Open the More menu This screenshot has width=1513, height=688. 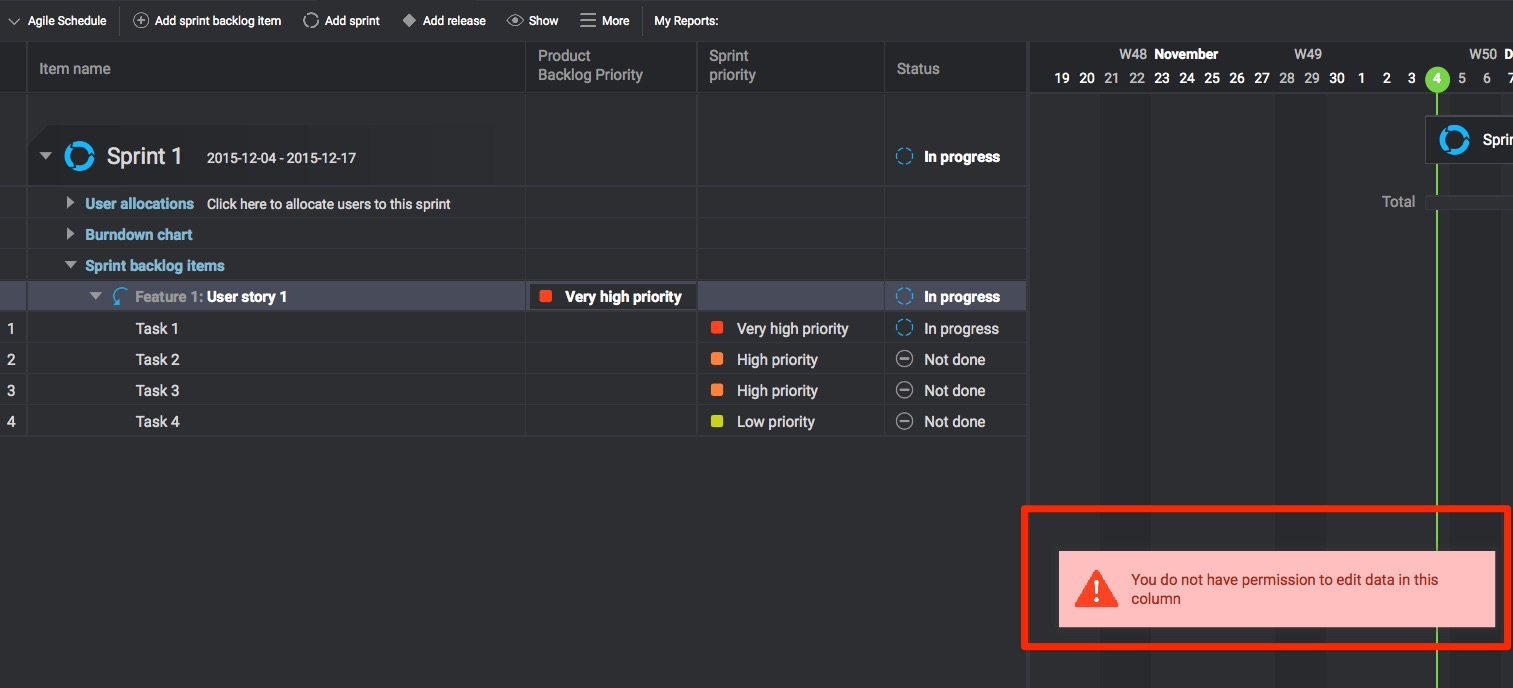(x=604, y=20)
